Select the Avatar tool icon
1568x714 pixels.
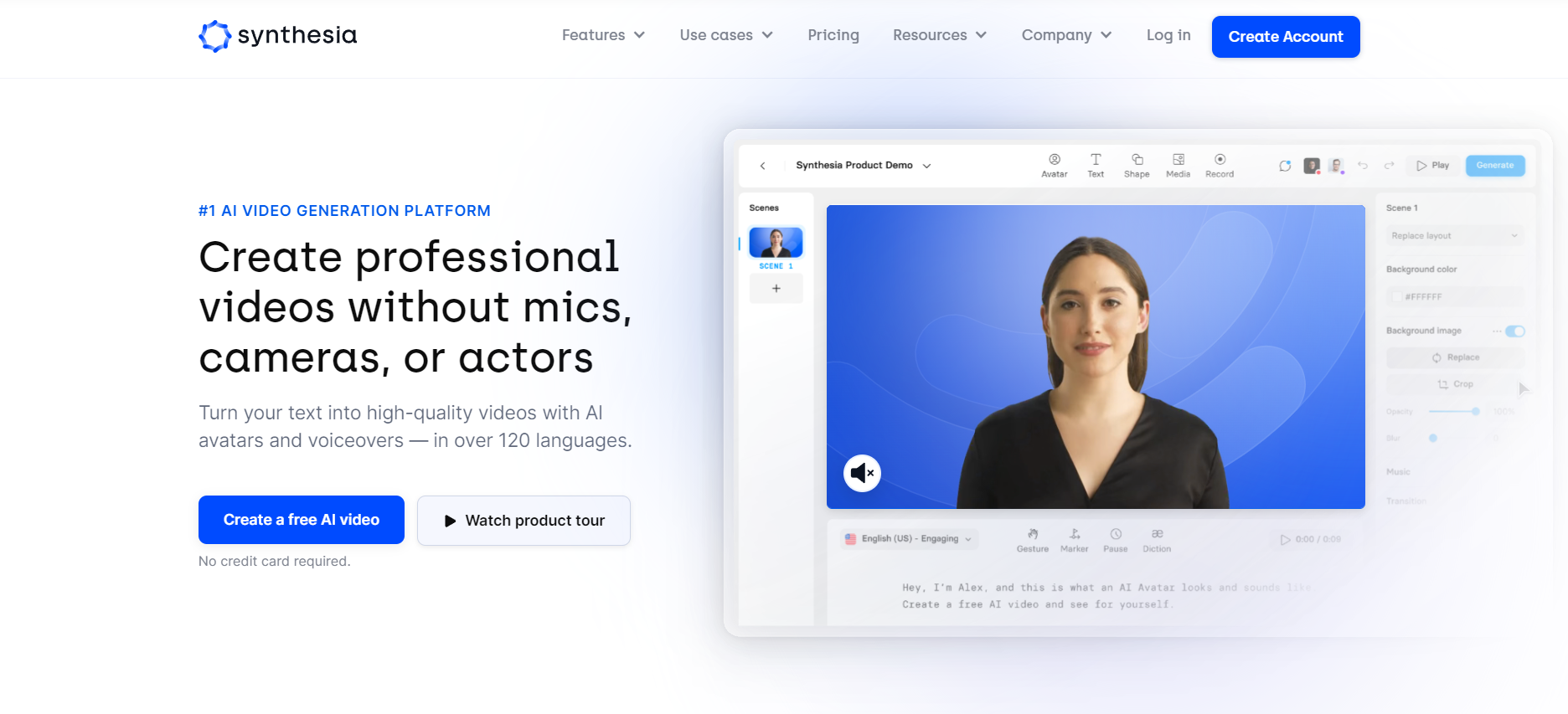(x=1055, y=166)
